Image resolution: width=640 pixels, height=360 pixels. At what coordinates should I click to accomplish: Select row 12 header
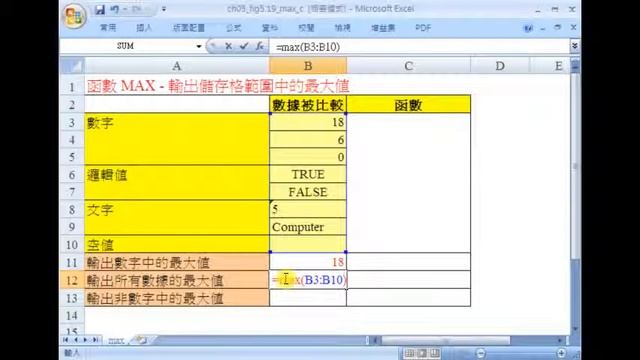click(x=72, y=280)
